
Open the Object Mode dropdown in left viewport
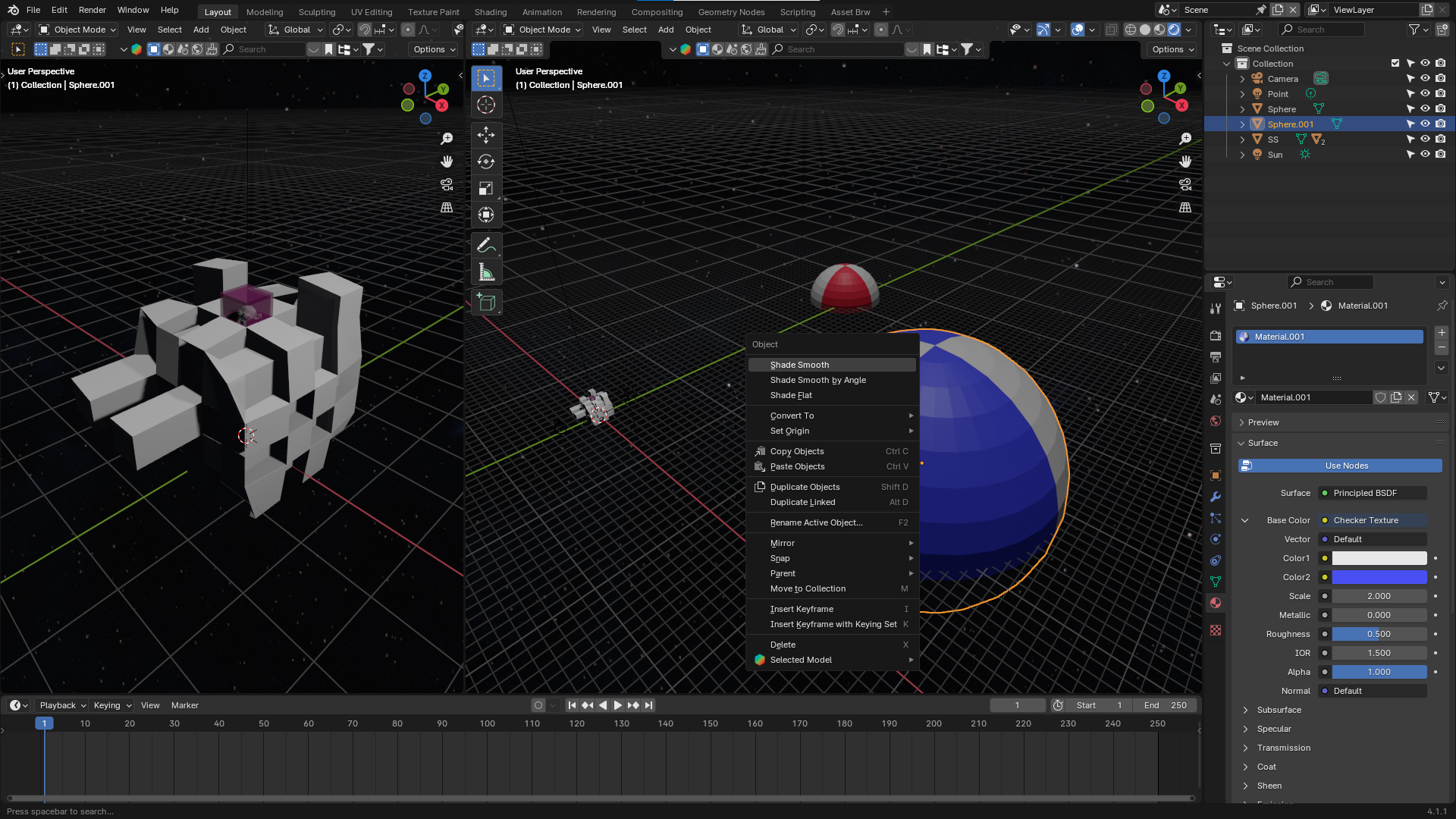pyautogui.click(x=78, y=30)
